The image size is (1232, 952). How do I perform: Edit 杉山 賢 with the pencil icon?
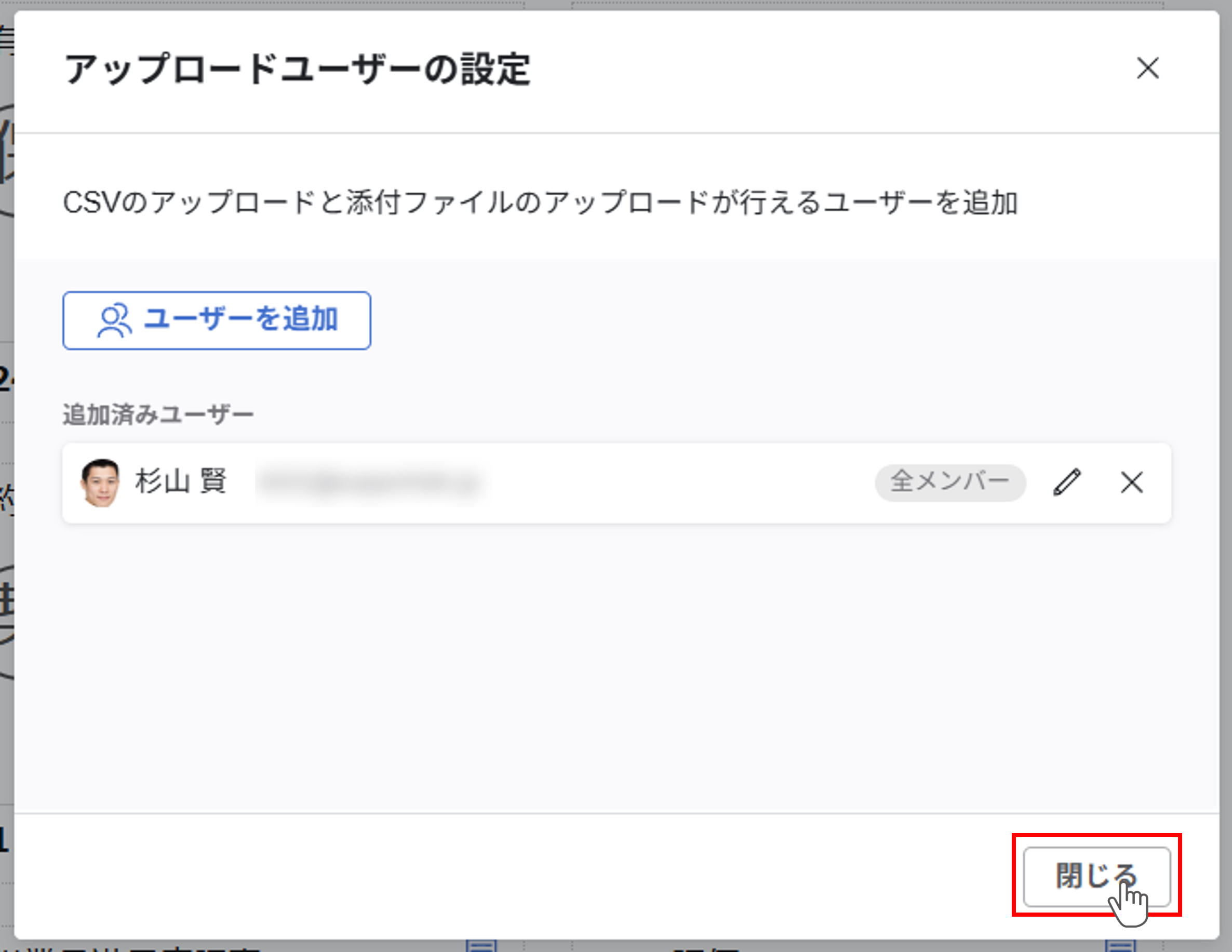(x=1067, y=483)
